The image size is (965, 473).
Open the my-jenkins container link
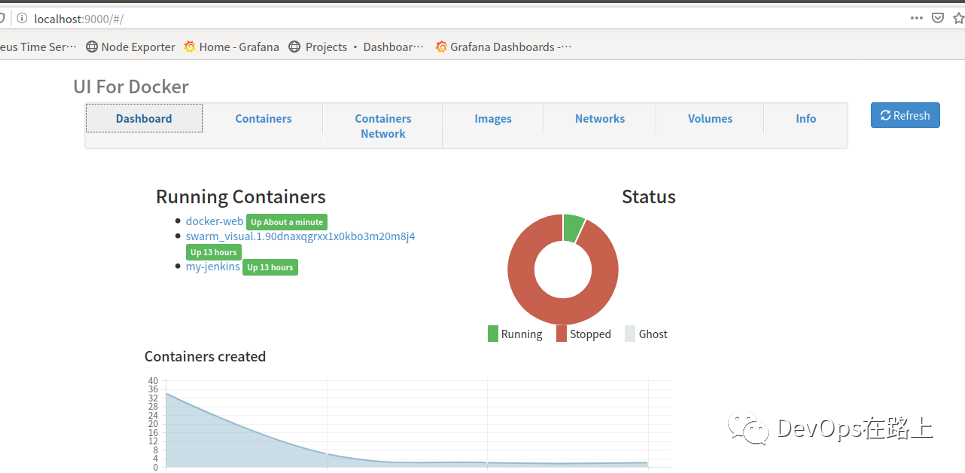pos(213,267)
